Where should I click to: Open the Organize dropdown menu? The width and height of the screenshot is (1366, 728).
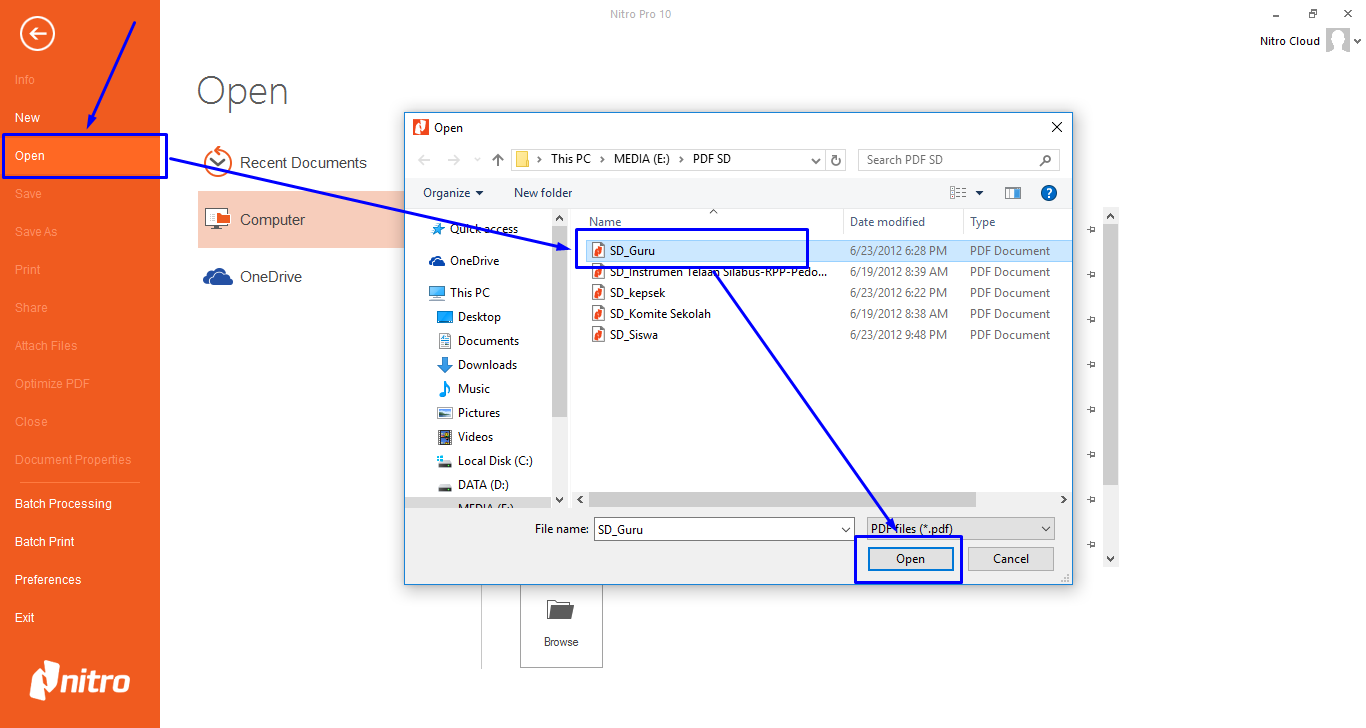[453, 193]
